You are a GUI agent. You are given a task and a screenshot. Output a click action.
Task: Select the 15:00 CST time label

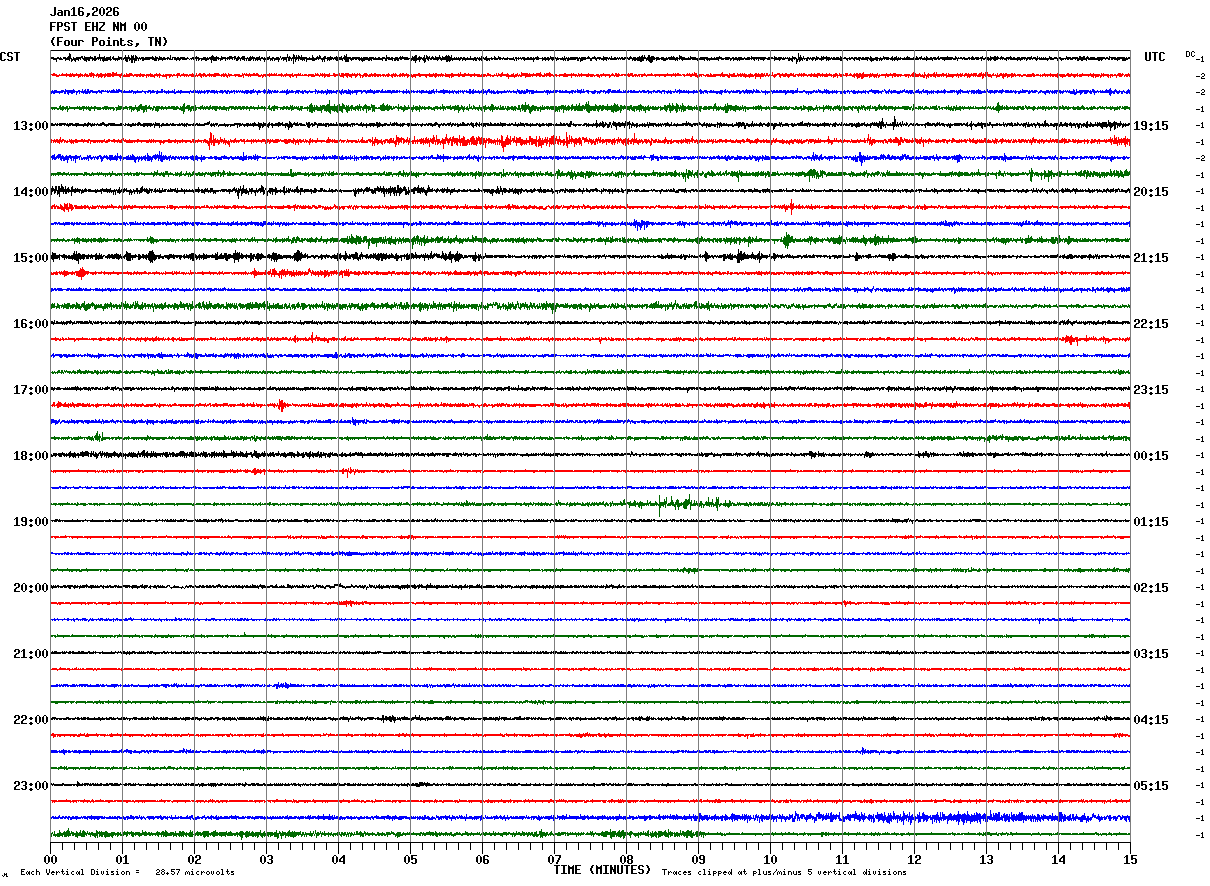31,258
